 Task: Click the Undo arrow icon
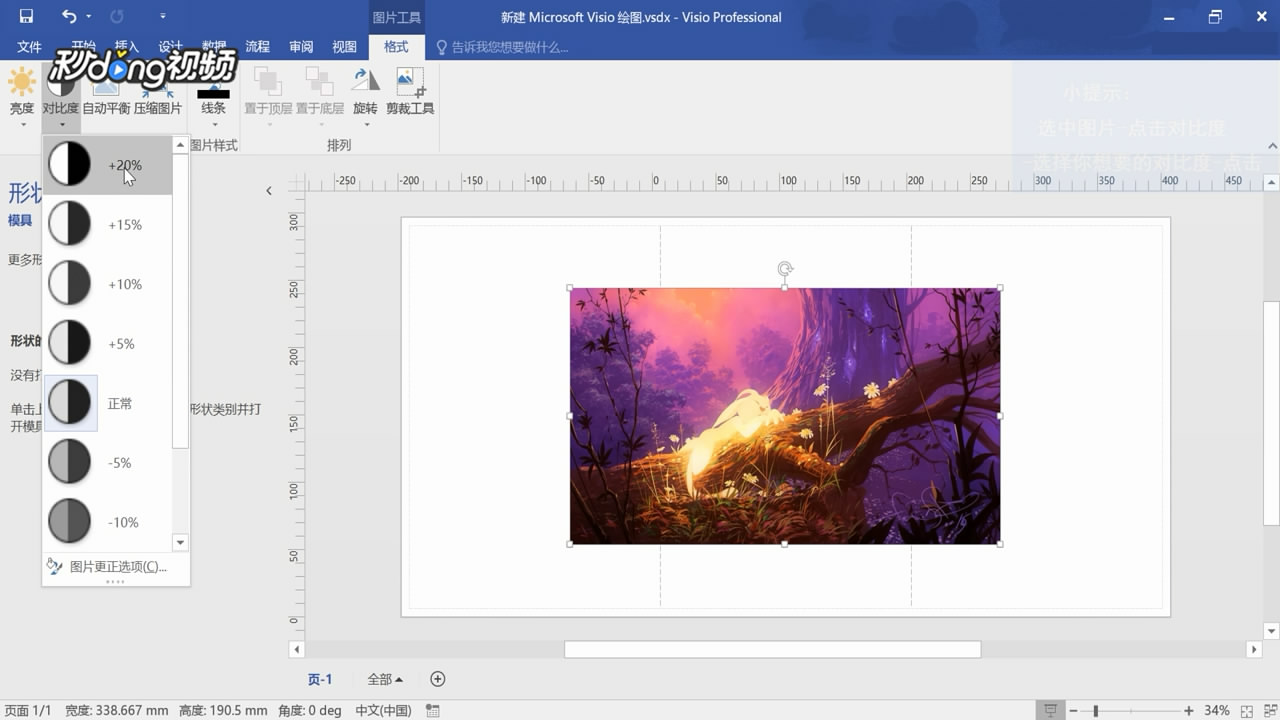69,16
